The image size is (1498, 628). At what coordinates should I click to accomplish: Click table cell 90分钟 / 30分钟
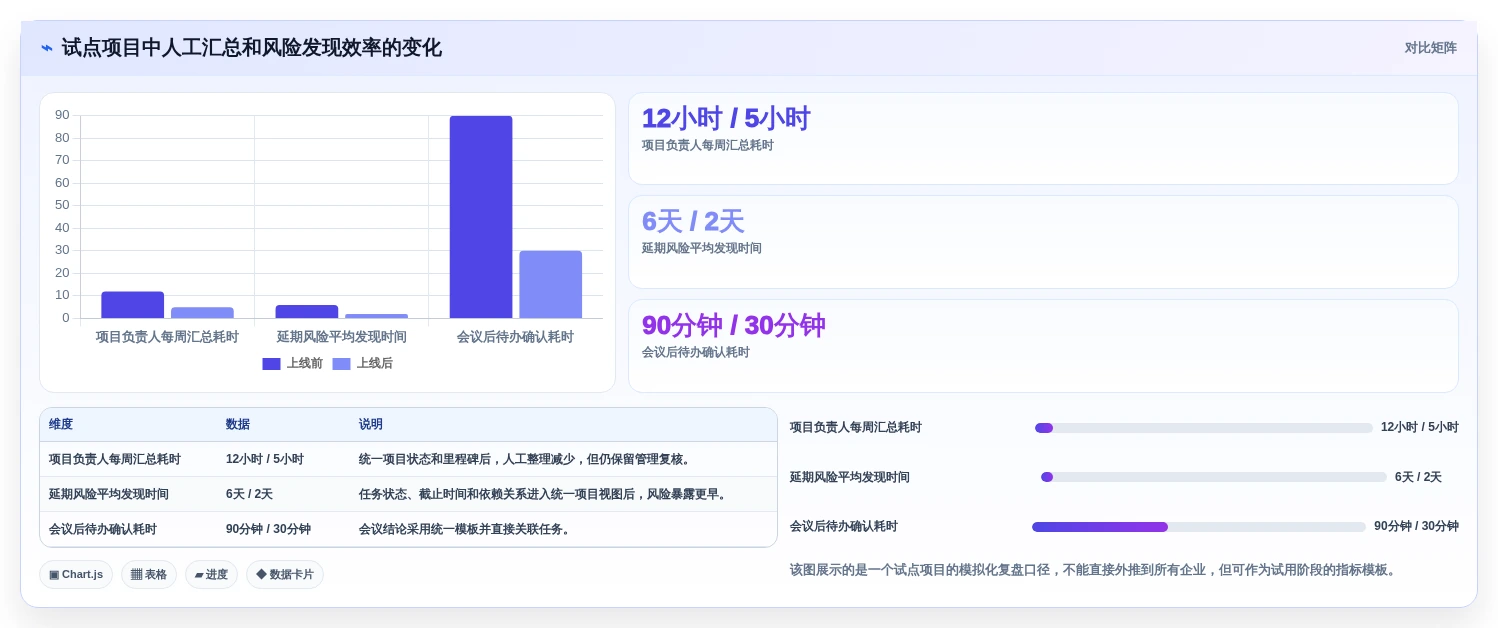[268, 530]
